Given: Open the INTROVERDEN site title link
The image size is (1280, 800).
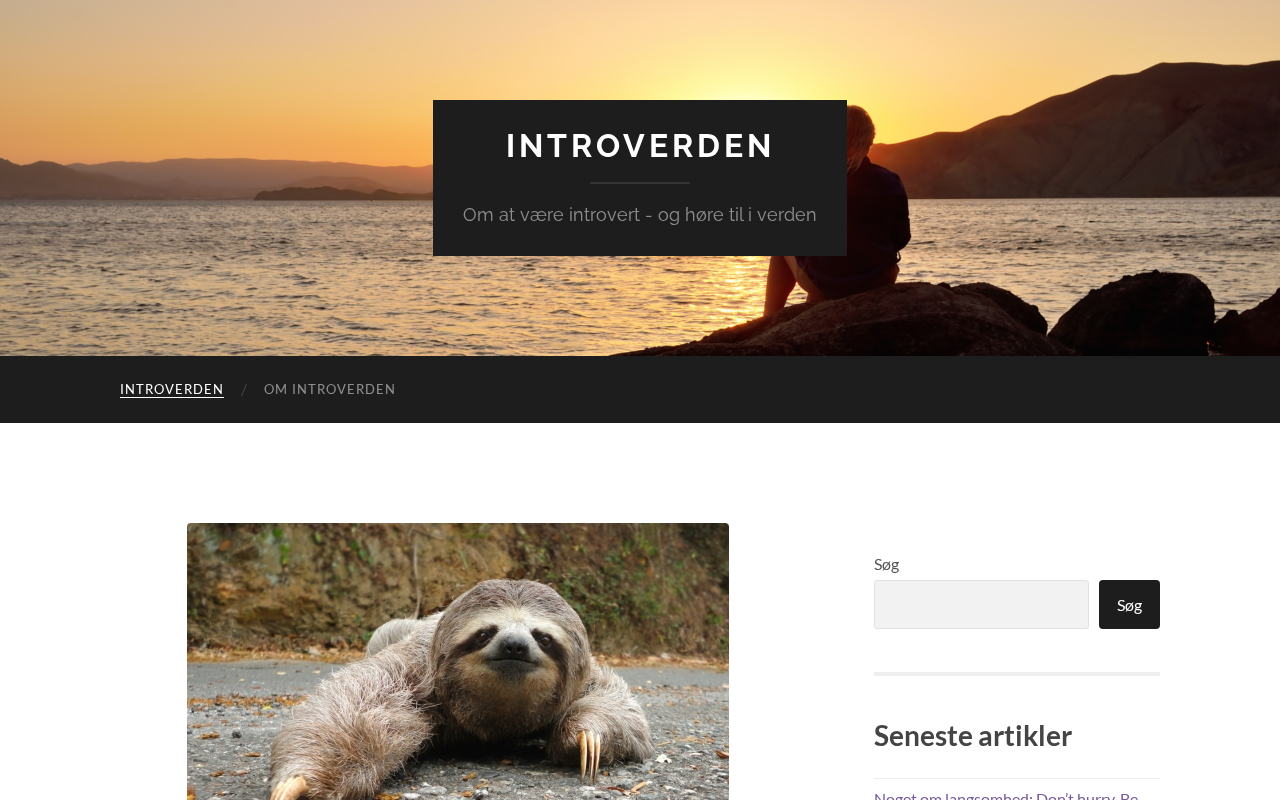Looking at the screenshot, I should click(640, 146).
